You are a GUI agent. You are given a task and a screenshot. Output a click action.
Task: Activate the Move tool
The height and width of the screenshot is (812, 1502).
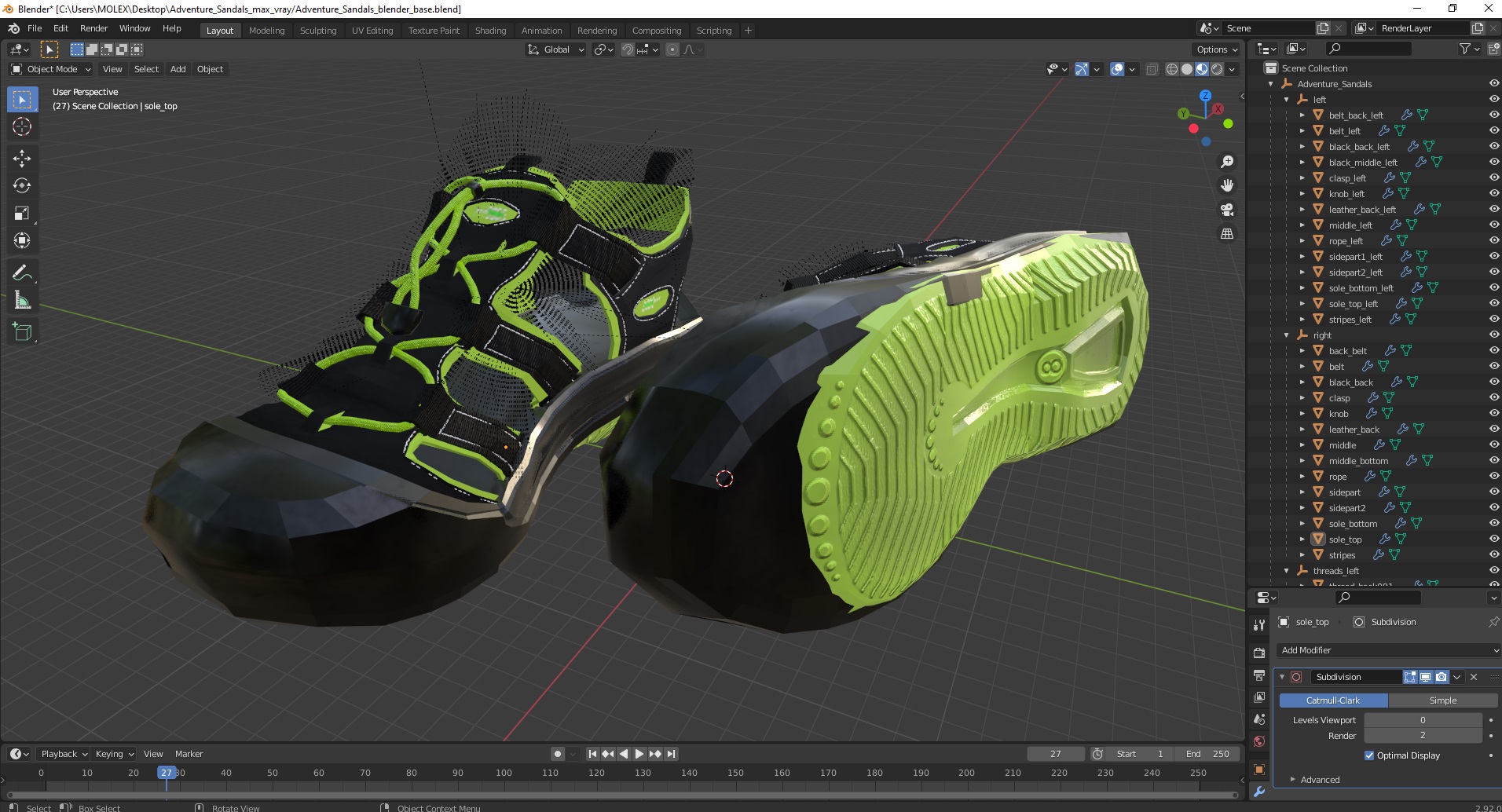coord(22,159)
